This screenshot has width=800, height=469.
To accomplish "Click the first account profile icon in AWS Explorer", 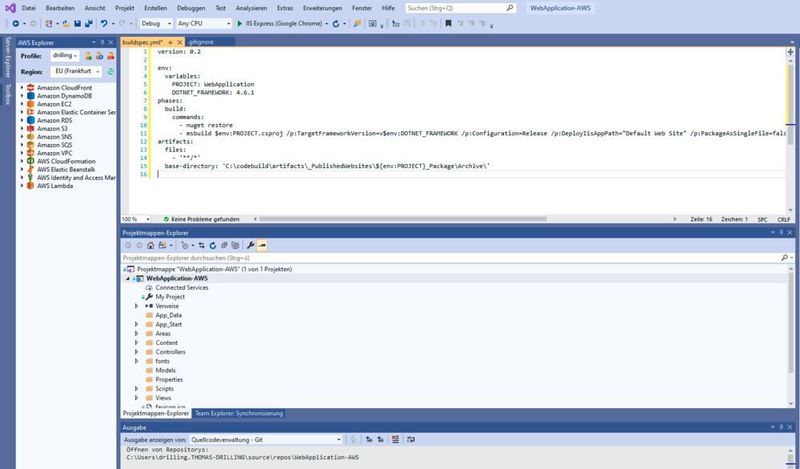I will [x=88, y=56].
